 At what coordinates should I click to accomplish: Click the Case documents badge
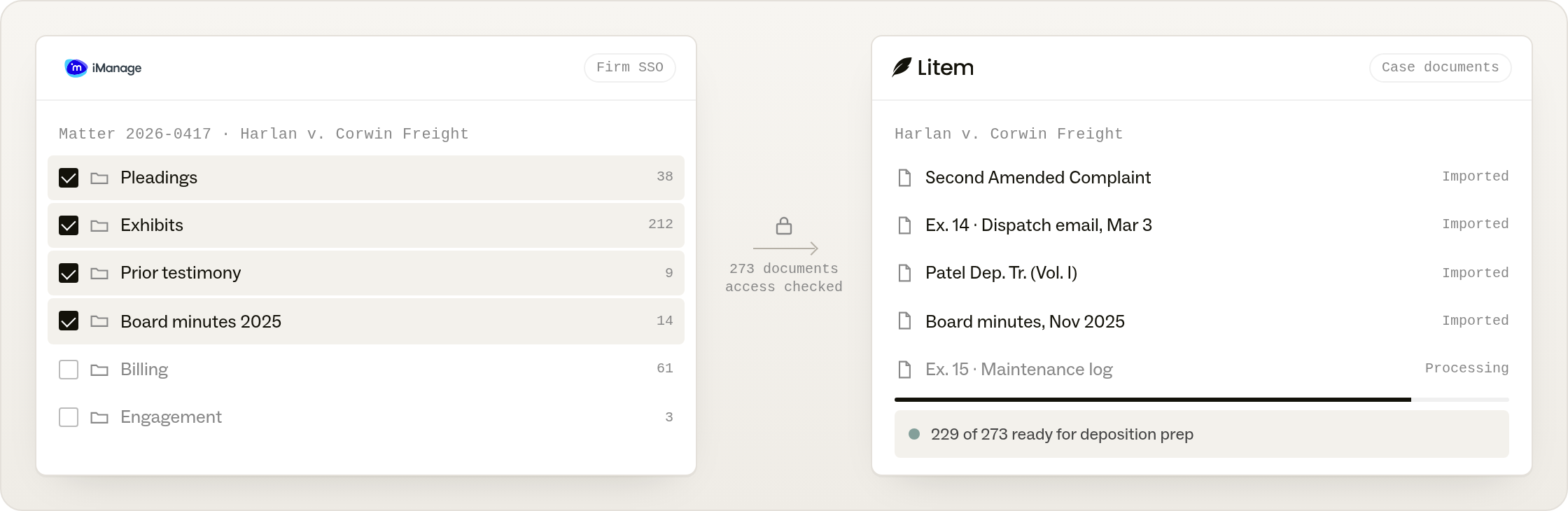(1440, 68)
